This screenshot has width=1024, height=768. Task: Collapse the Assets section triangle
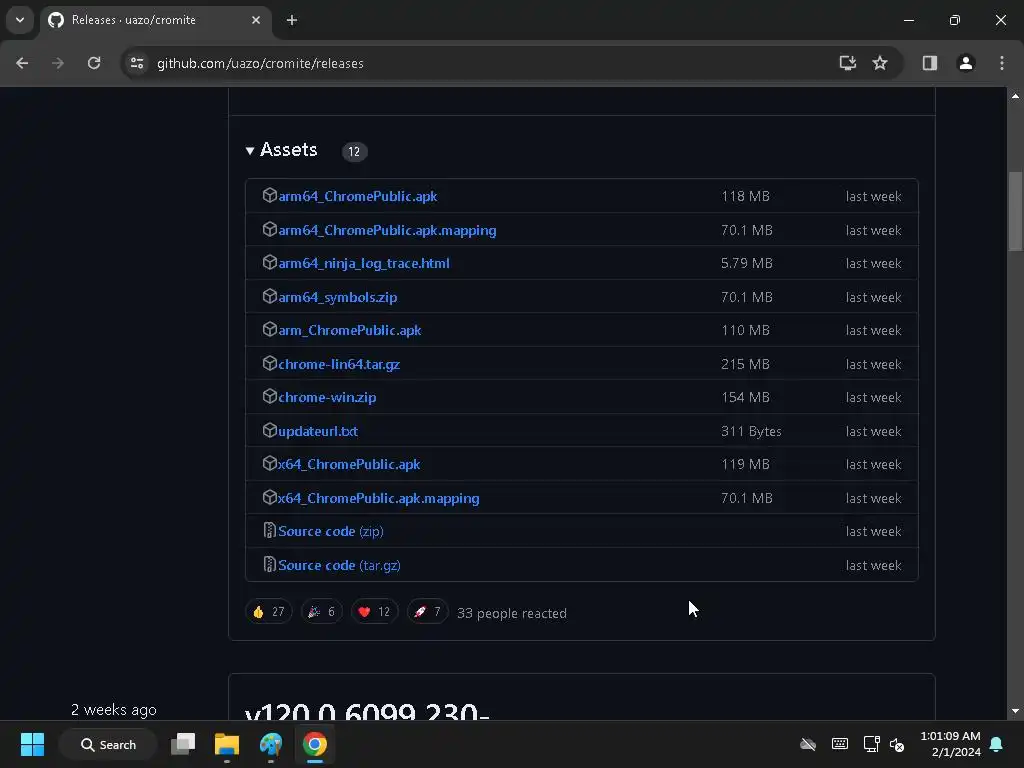tap(249, 151)
